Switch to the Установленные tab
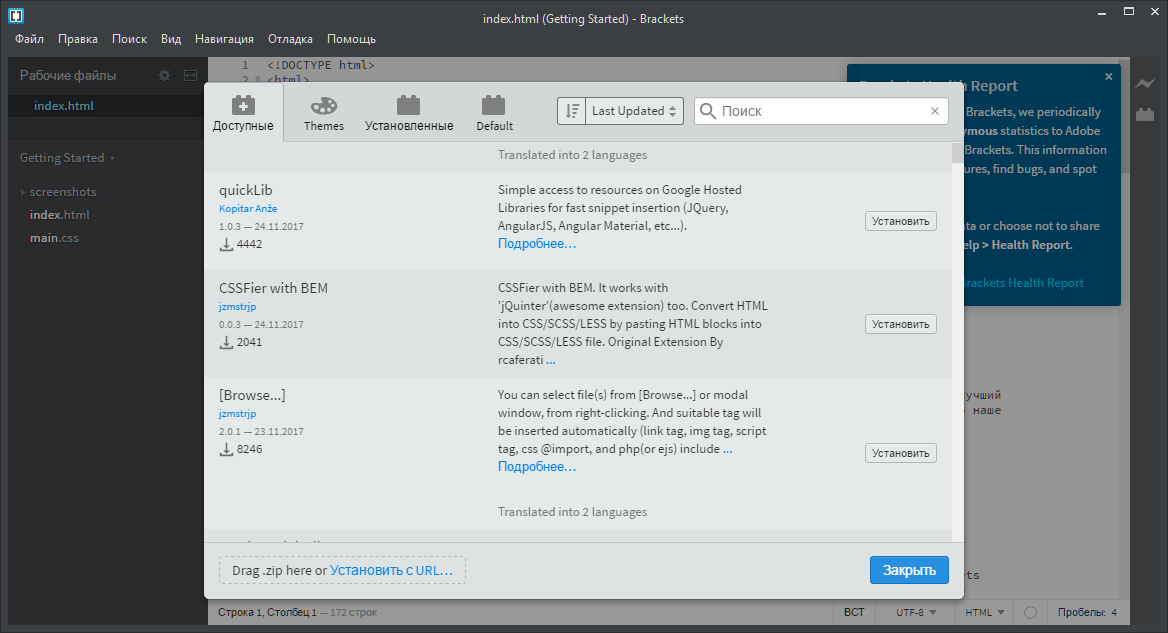This screenshot has height=633, width=1168. (409, 112)
